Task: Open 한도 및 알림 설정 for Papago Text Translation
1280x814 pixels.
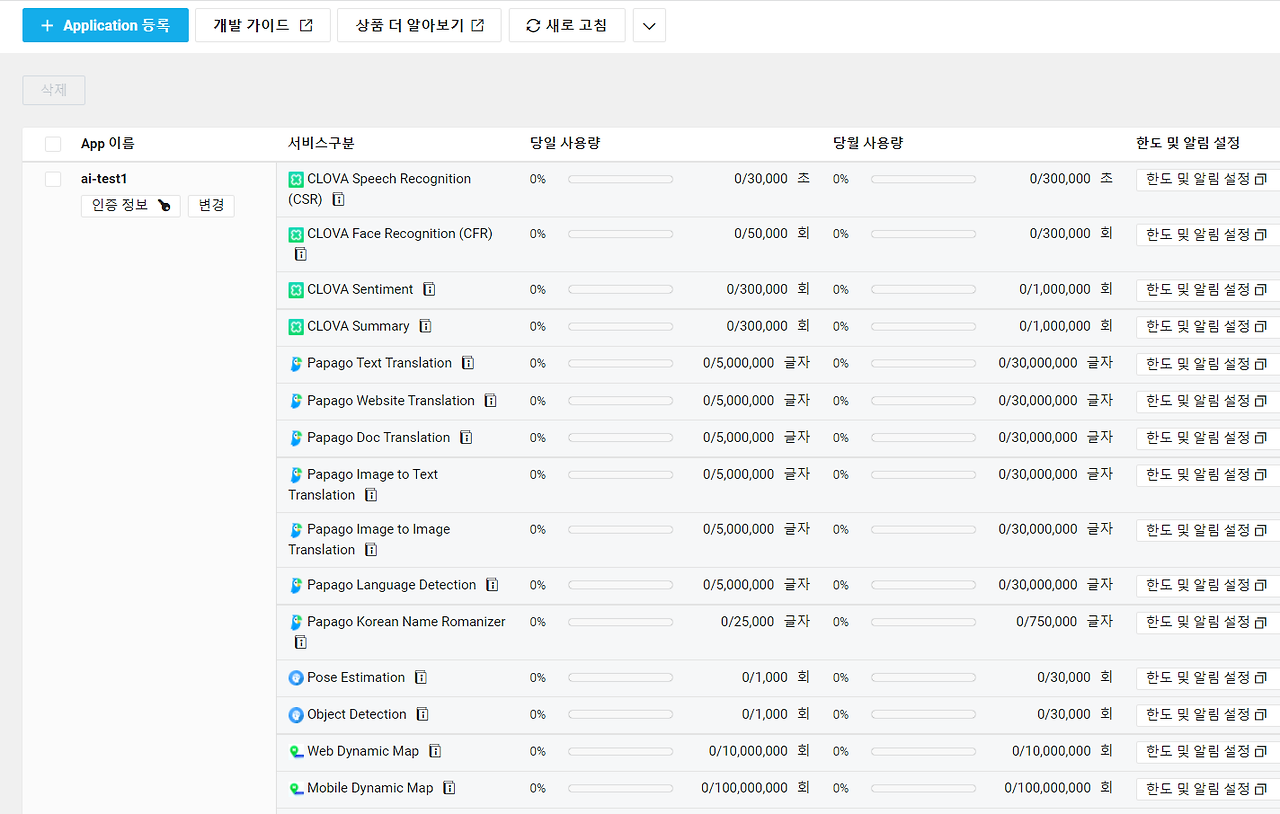Action: (1208, 364)
